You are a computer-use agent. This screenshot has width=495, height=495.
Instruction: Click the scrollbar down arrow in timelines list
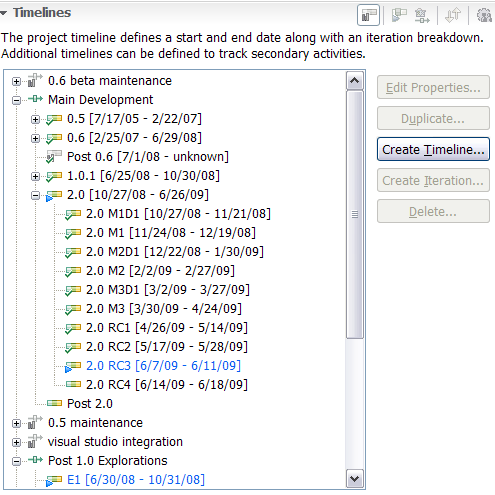(354, 479)
